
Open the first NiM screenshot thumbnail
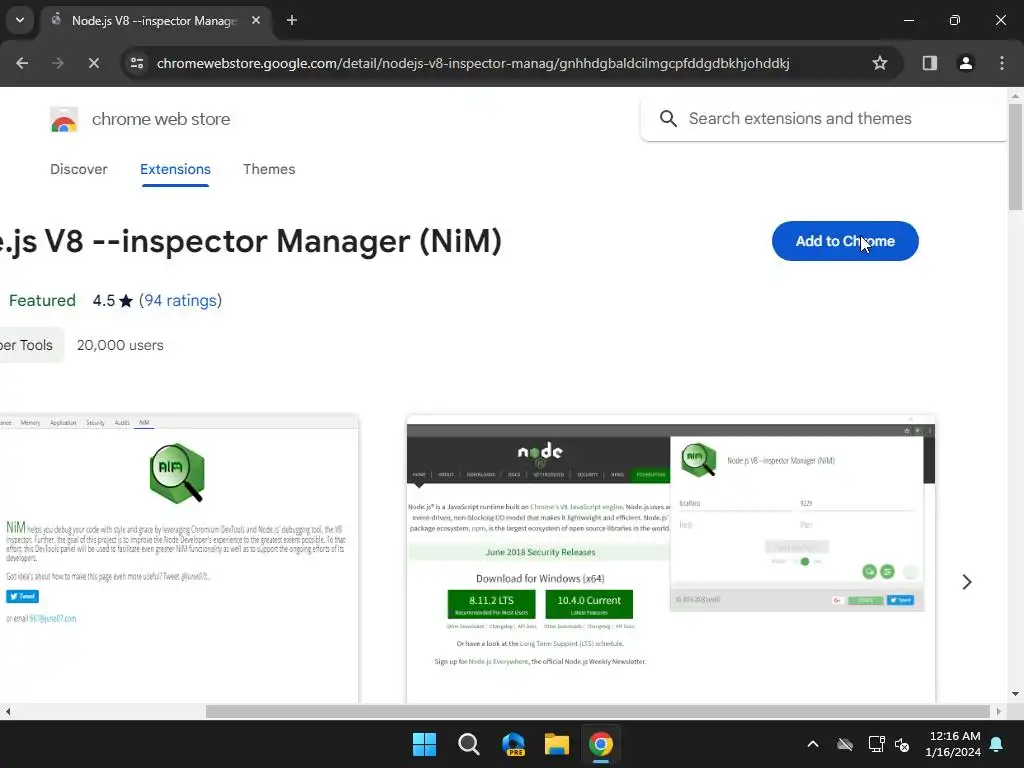(x=179, y=559)
